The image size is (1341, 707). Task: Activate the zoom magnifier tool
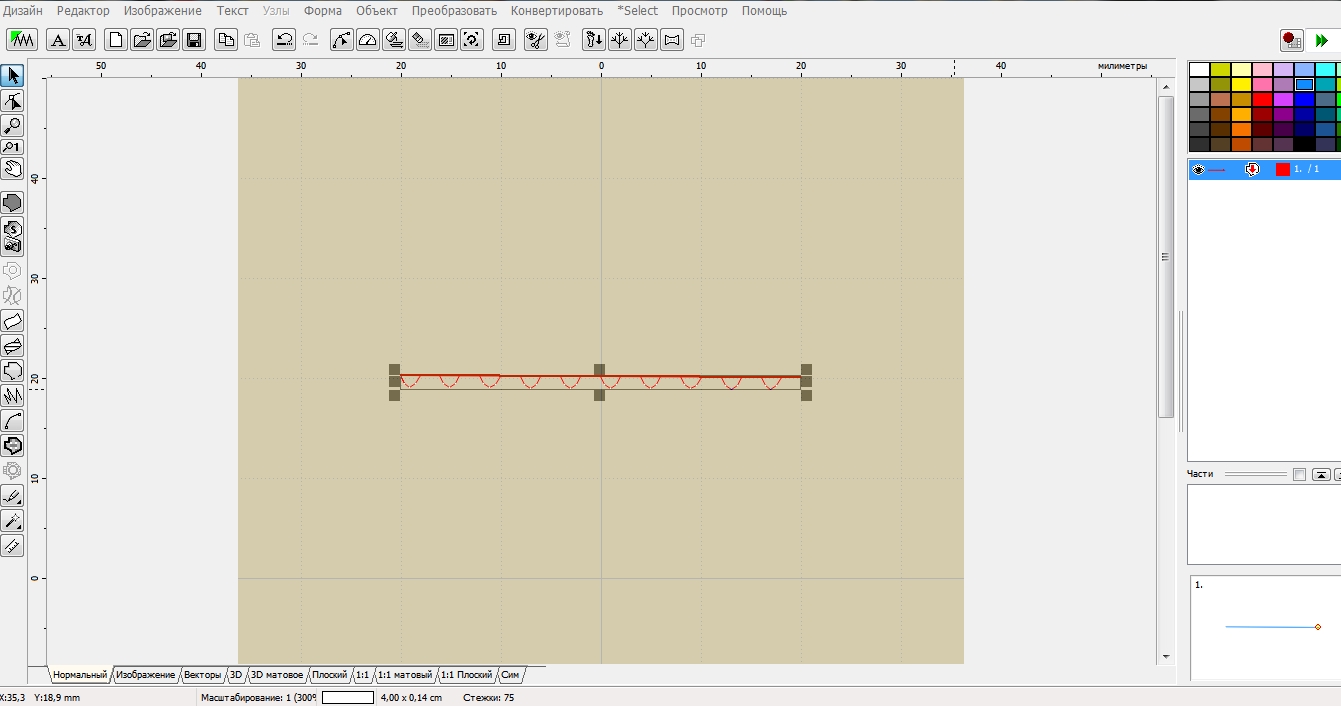click(x=12, y=125)
